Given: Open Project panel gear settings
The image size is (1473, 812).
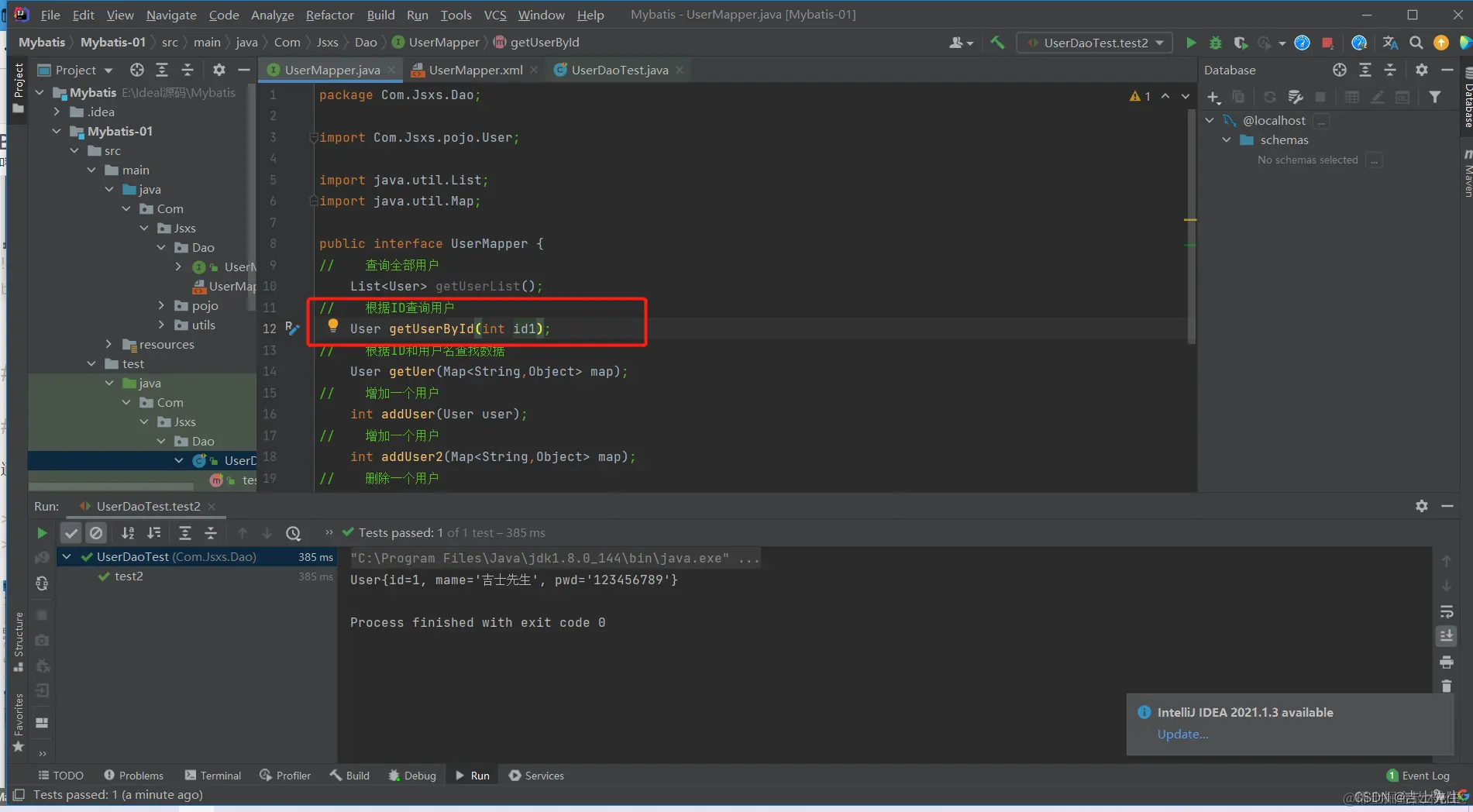Looking at the screenshot, I should click(x=219, y=70).
